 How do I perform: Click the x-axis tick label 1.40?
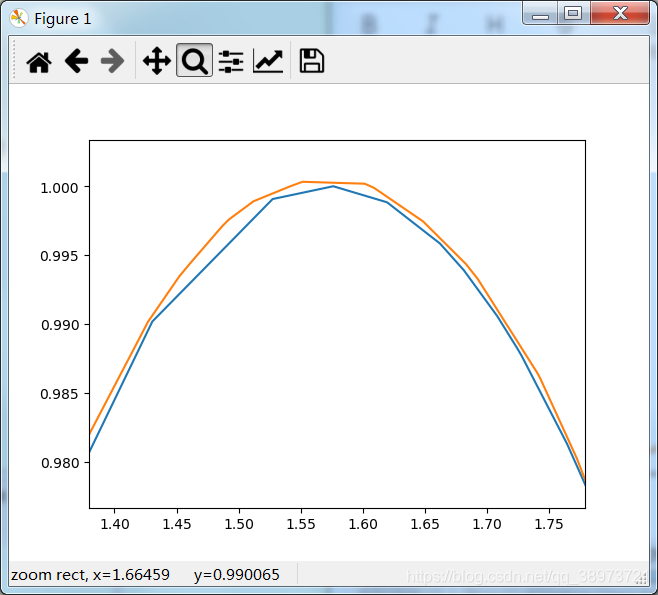click(115, 524)
